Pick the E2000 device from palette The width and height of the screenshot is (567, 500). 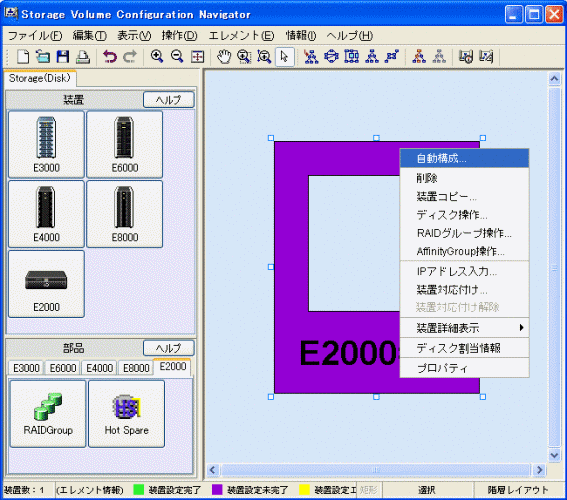tap(46, 284)
